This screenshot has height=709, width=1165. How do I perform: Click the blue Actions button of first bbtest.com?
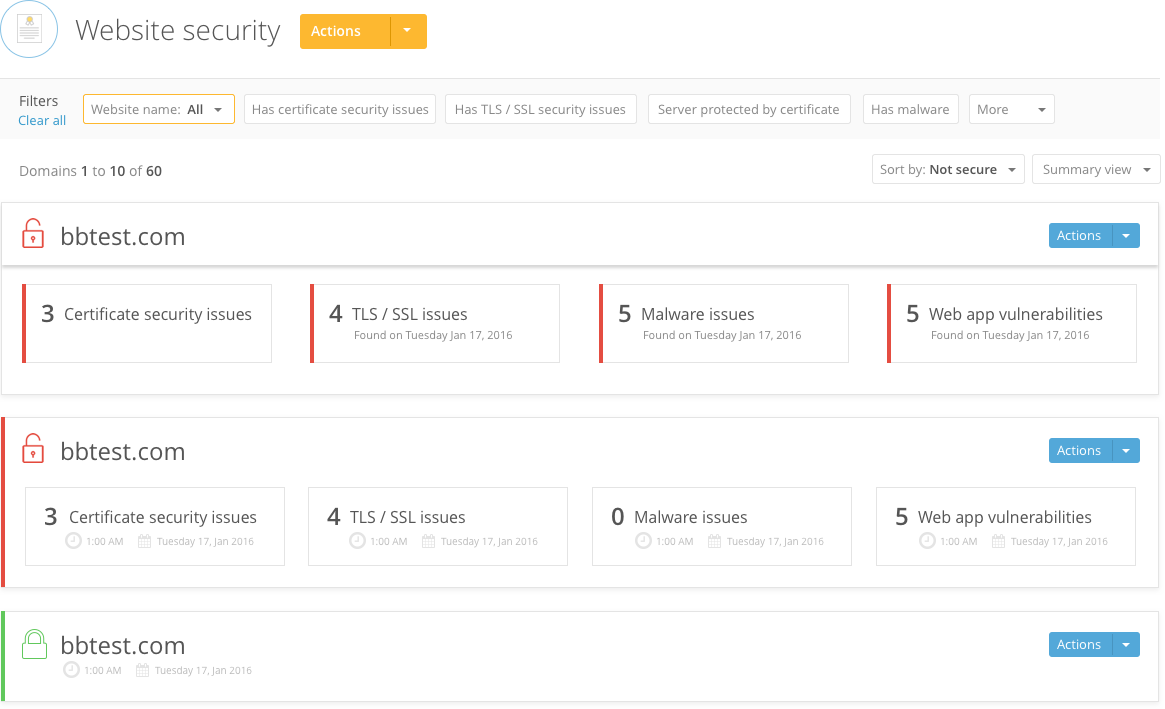[x=1080, y=236]
